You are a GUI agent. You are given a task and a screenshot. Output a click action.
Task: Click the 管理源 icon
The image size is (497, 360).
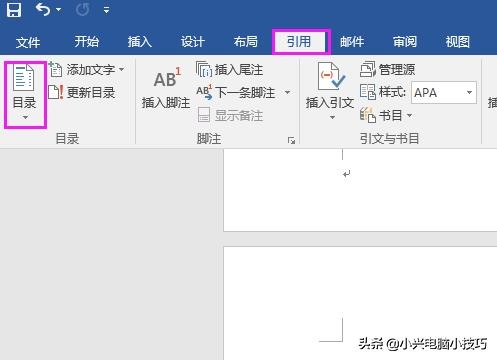click(368, 69)
